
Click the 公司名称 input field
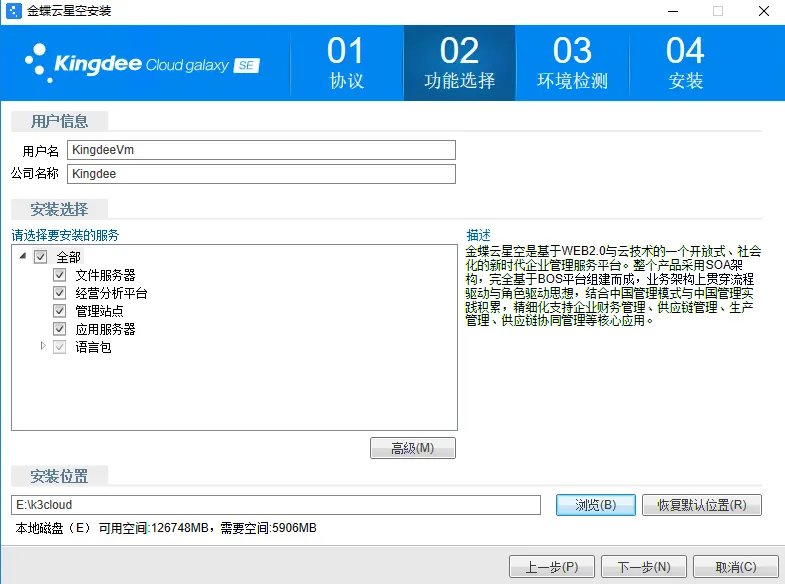(261, 174)
